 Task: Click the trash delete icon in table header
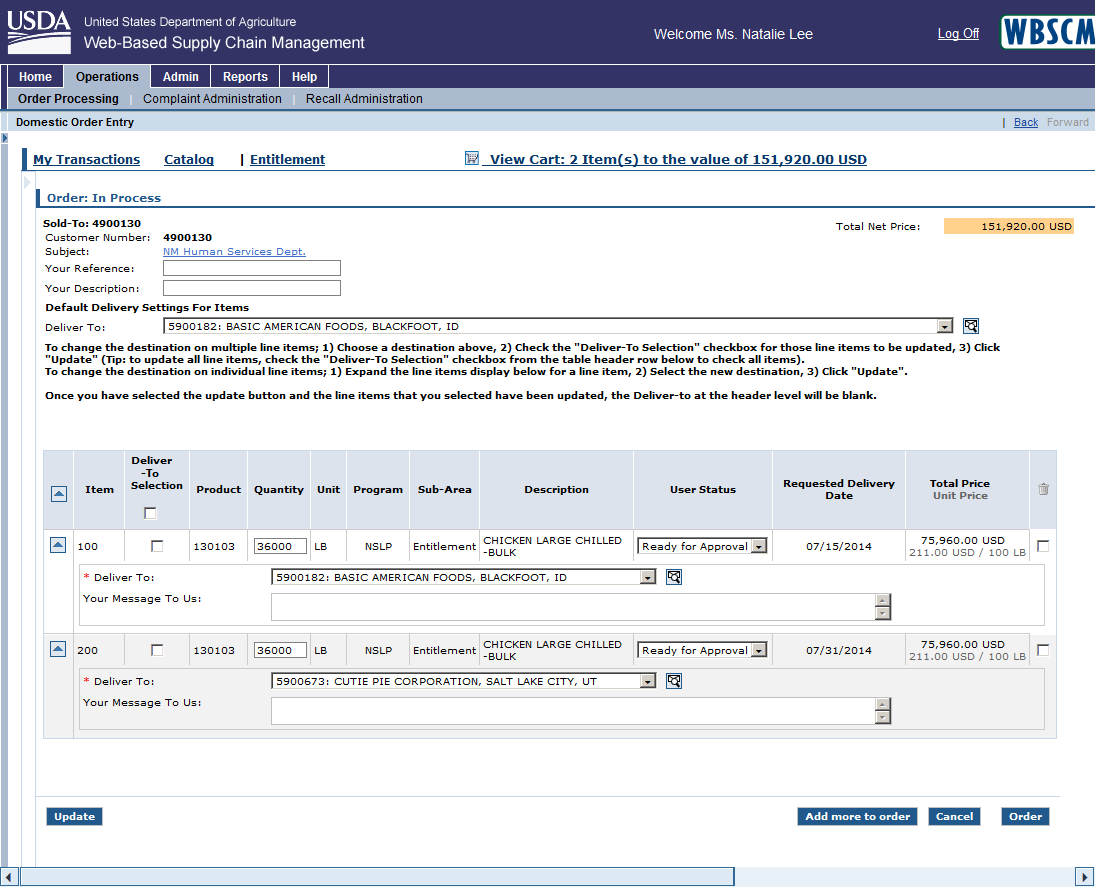click(x=1043, y=489)
